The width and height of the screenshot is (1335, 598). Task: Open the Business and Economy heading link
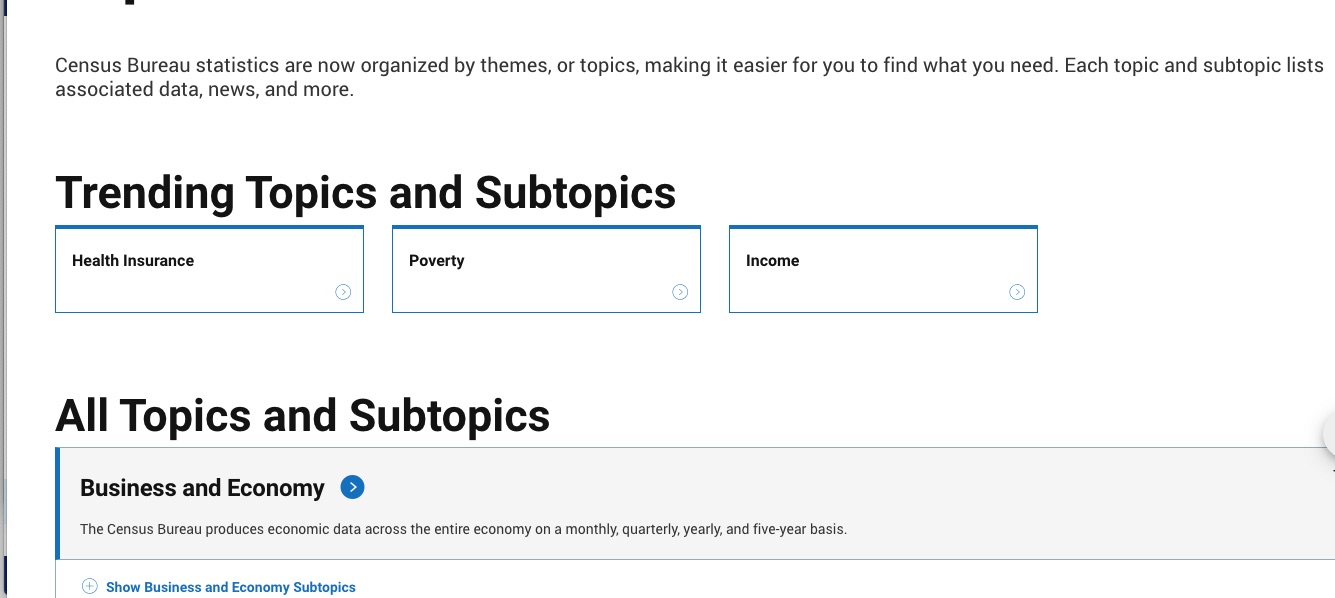202,488
